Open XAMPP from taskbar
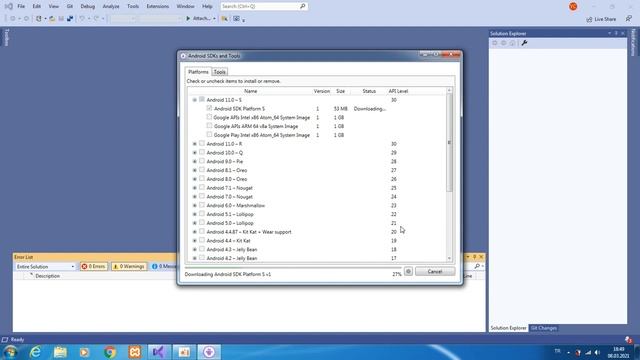Viewport: 640px width, 360px height. click(135, 352)
